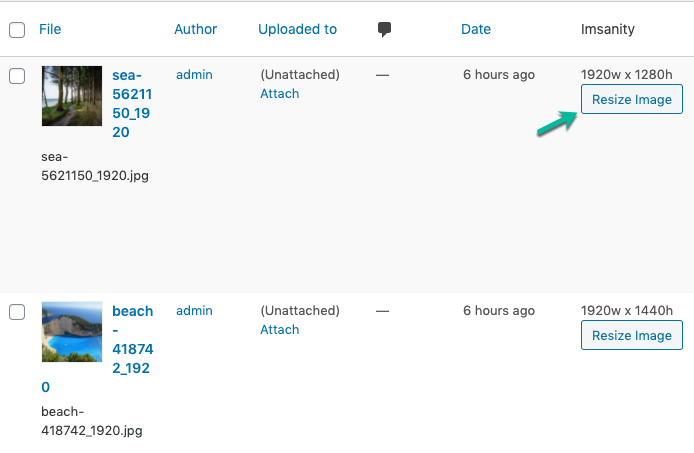Attach the sea image to a post
694x453 pixels.
(280, 93)
